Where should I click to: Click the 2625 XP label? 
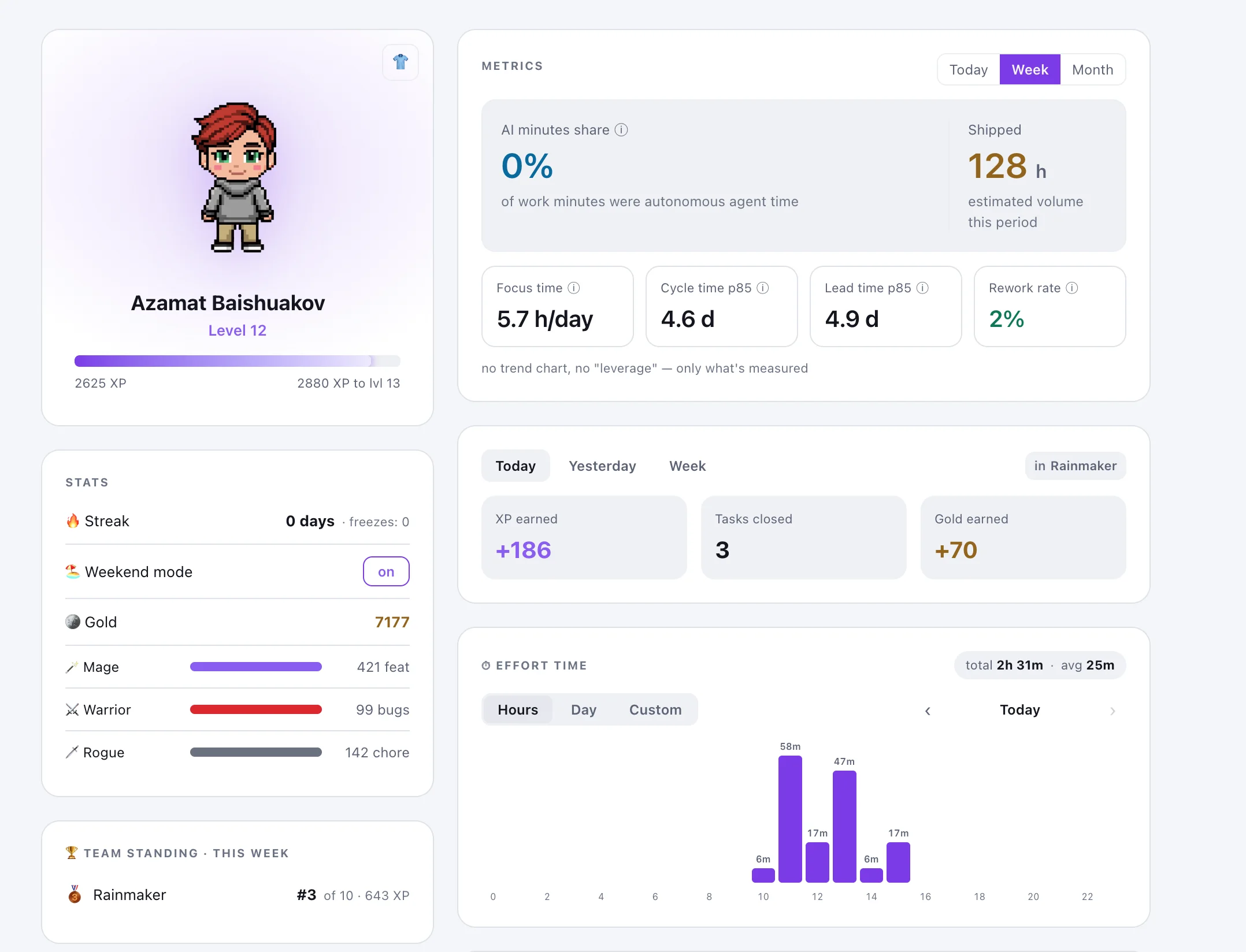tap(101, 384)
